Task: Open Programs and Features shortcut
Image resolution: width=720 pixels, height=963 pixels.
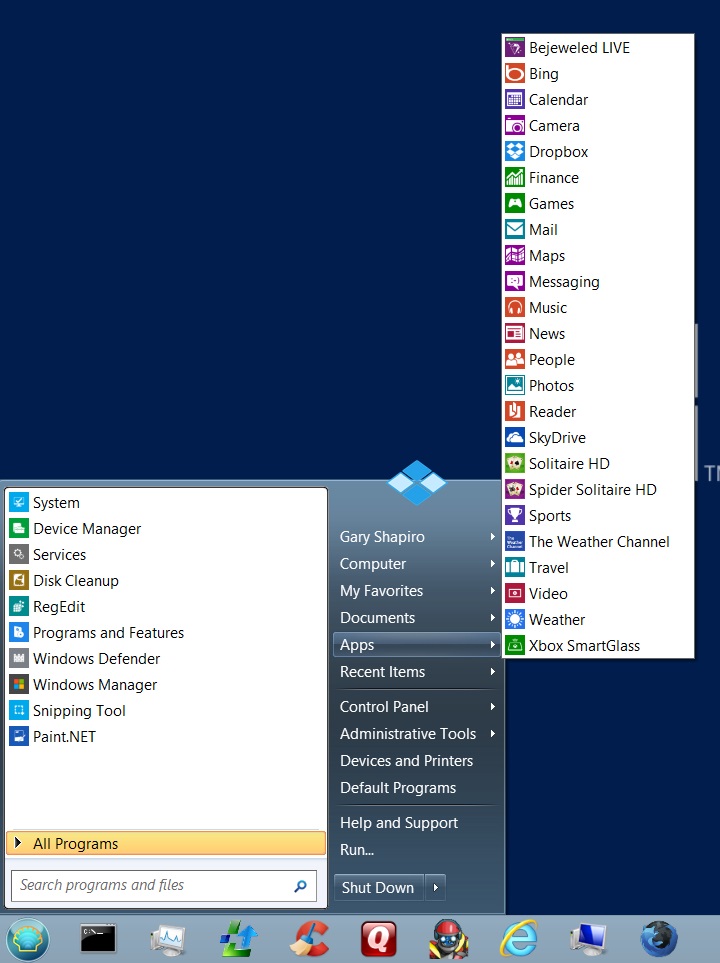Action: [166, 633]
